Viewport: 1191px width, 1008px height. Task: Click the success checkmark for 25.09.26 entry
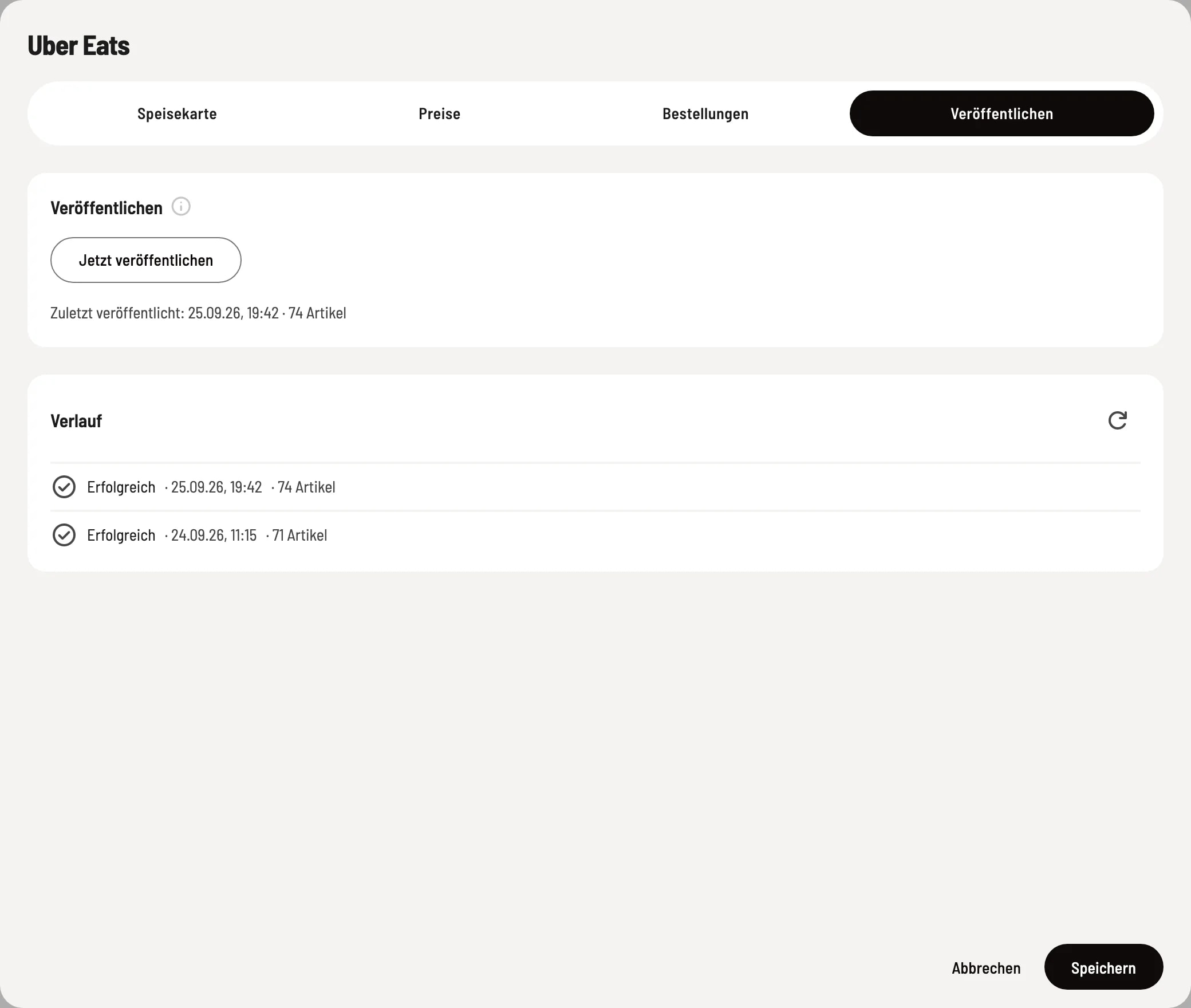(64, 487)
